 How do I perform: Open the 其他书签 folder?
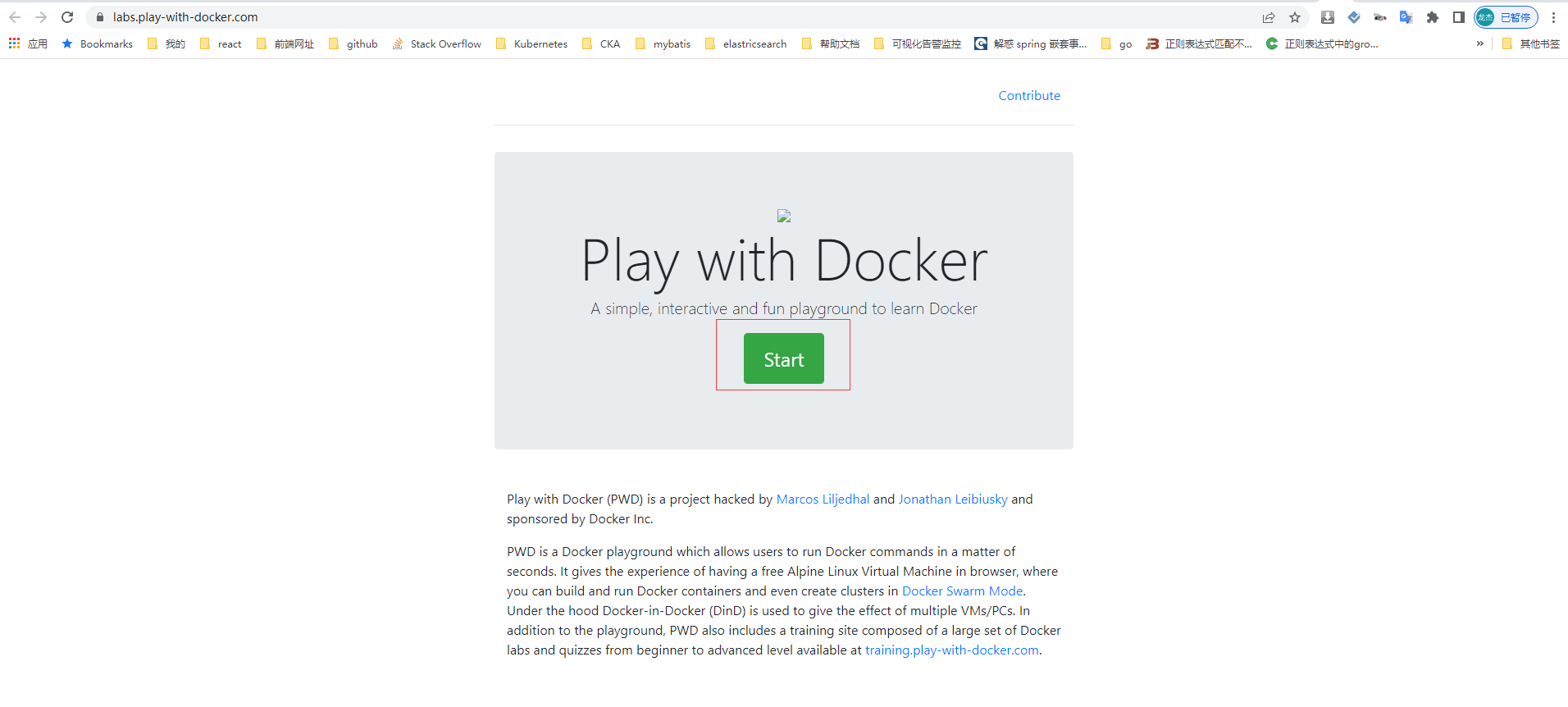click(1531, 44)
